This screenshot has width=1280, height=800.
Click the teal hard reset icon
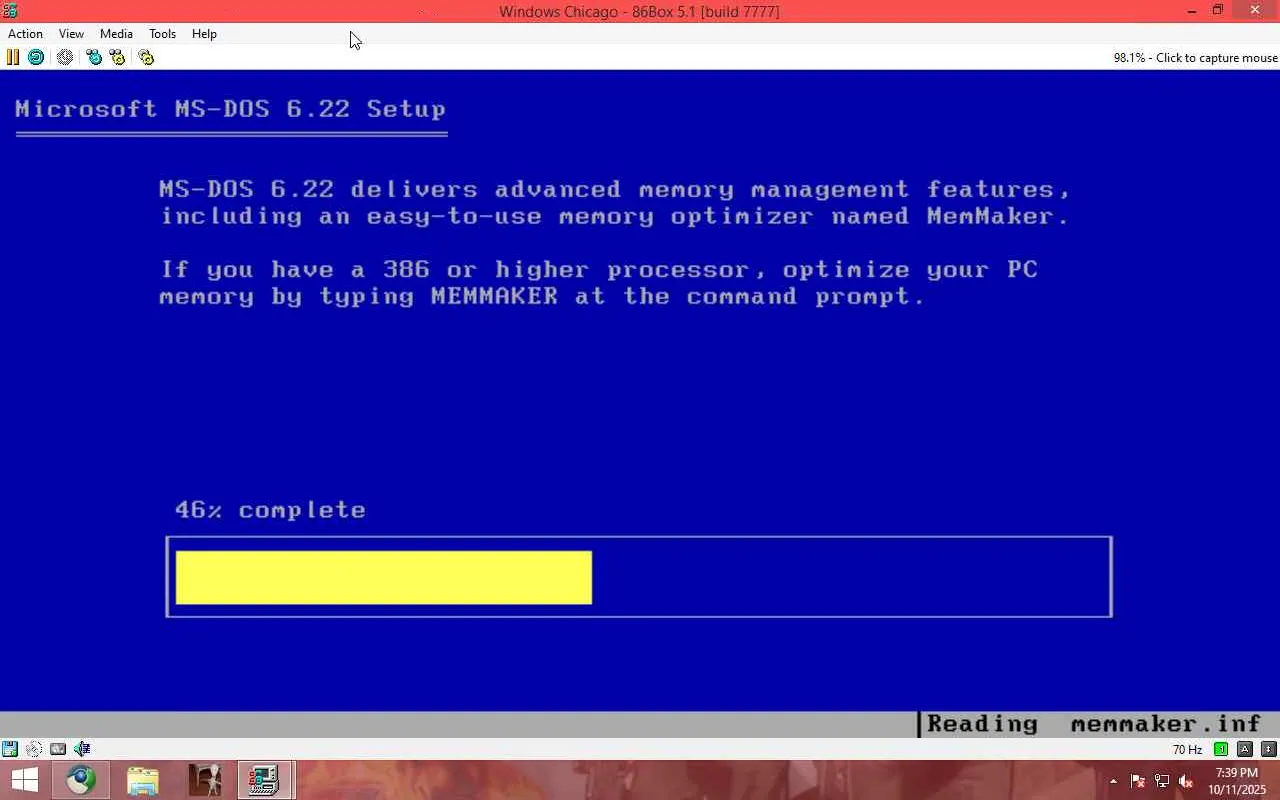coord(36,57)
